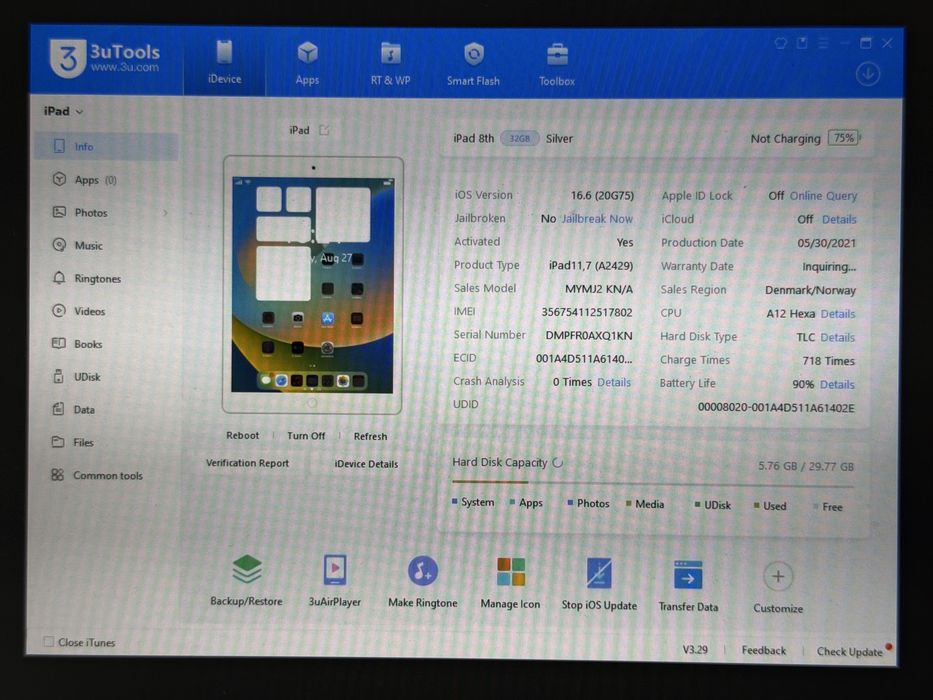The image size is (933, 700).
Task: Open UDisk in the sidebar
Action: coord(106,377)
